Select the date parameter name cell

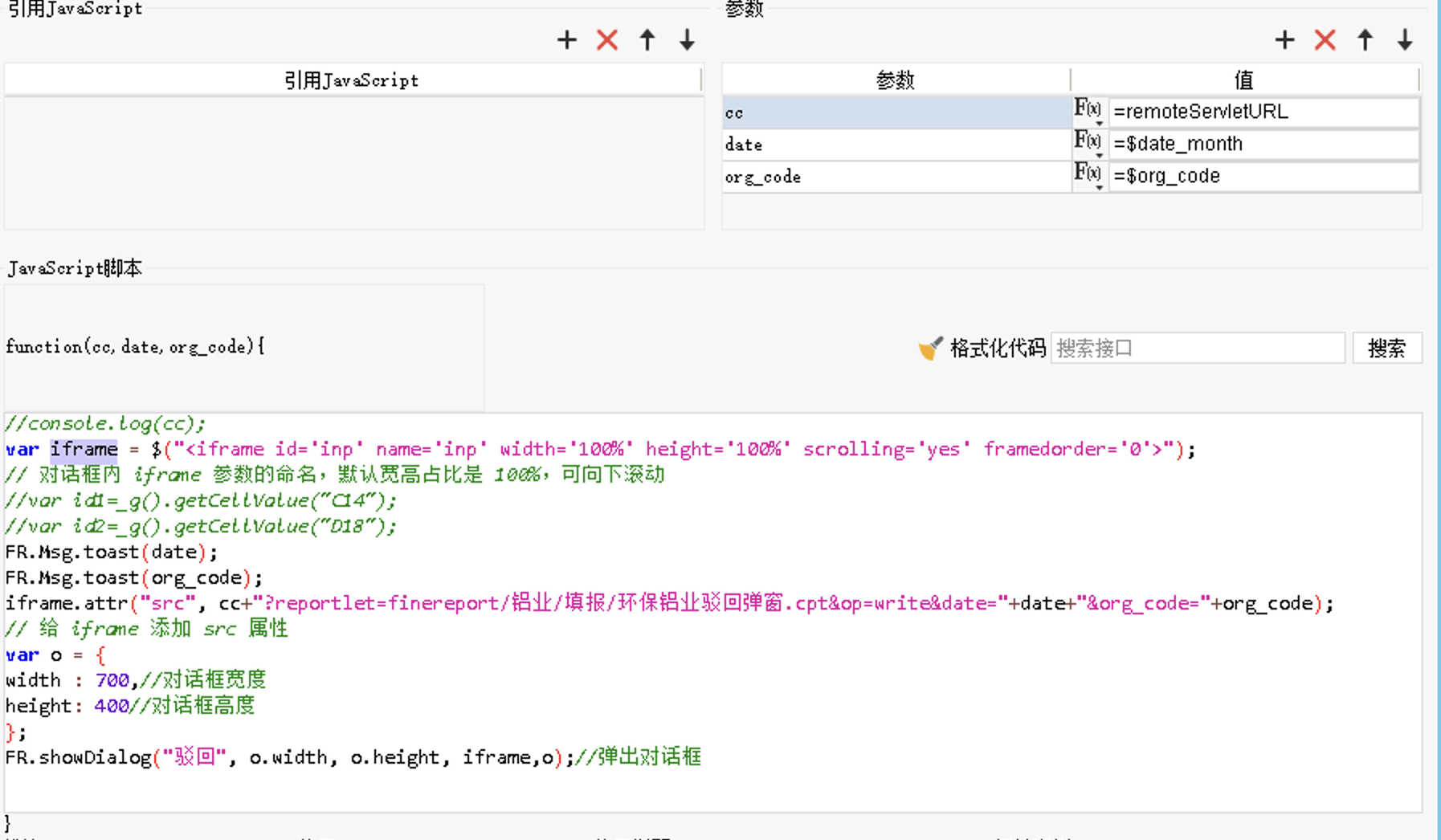[896, 145]
